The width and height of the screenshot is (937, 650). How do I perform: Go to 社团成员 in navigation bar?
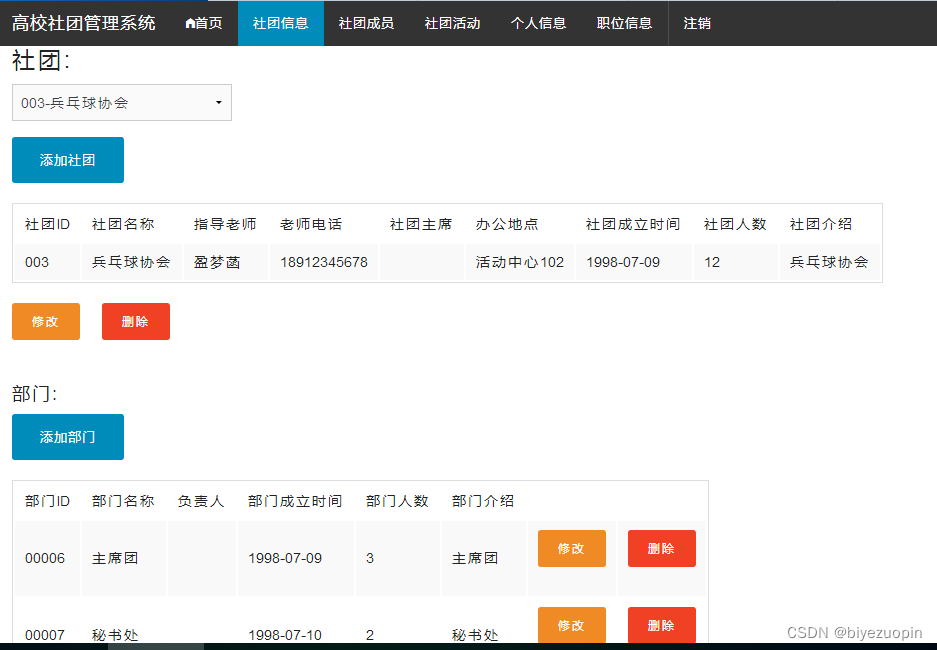366,23
